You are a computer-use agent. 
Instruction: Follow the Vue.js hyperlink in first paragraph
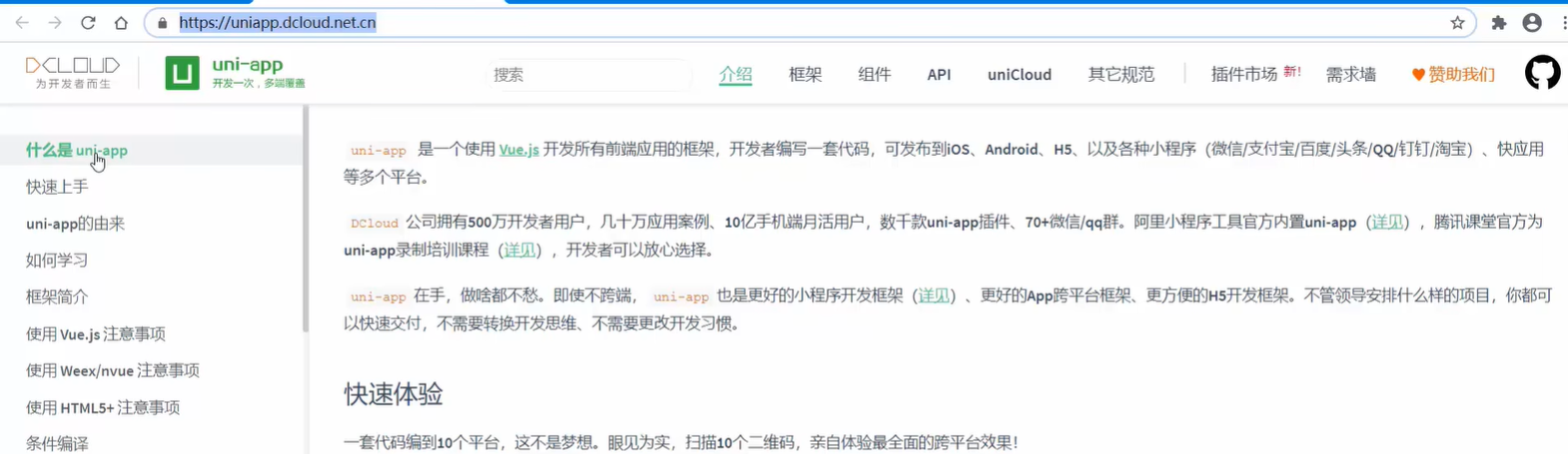(519, 150)
